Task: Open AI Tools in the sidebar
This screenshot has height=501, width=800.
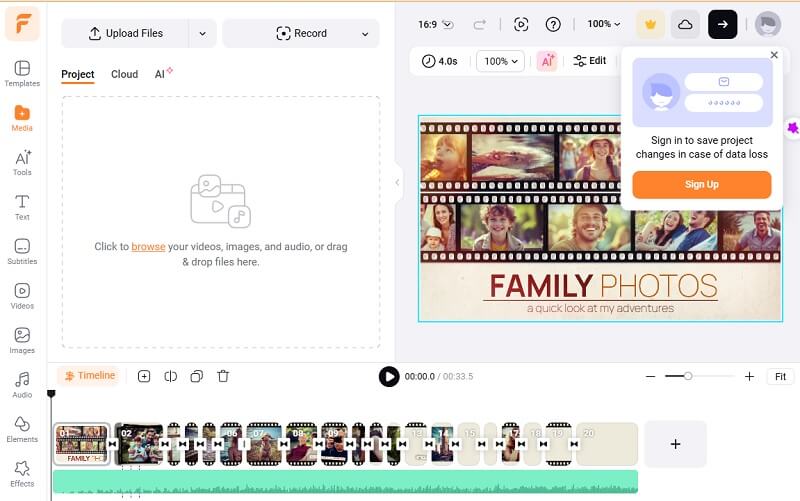Action: [x=22, y=163]
